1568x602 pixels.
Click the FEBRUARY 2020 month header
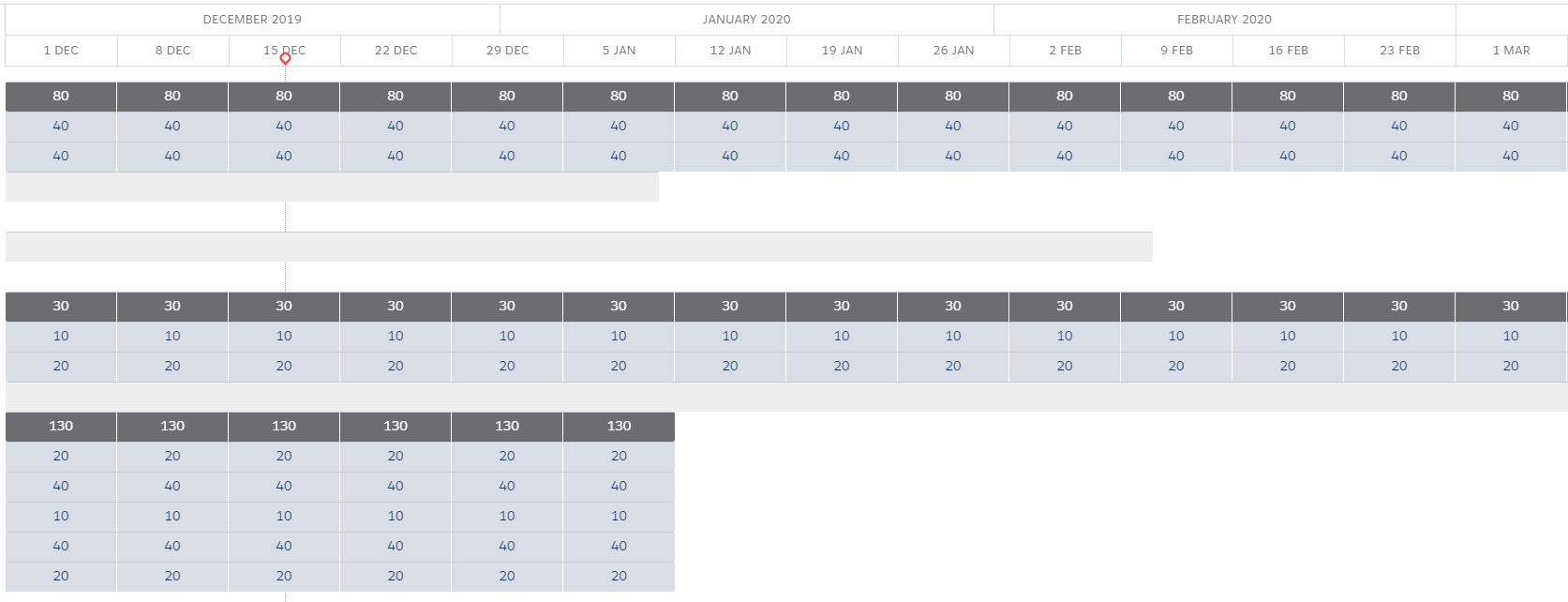click(x=1224, y=20)
